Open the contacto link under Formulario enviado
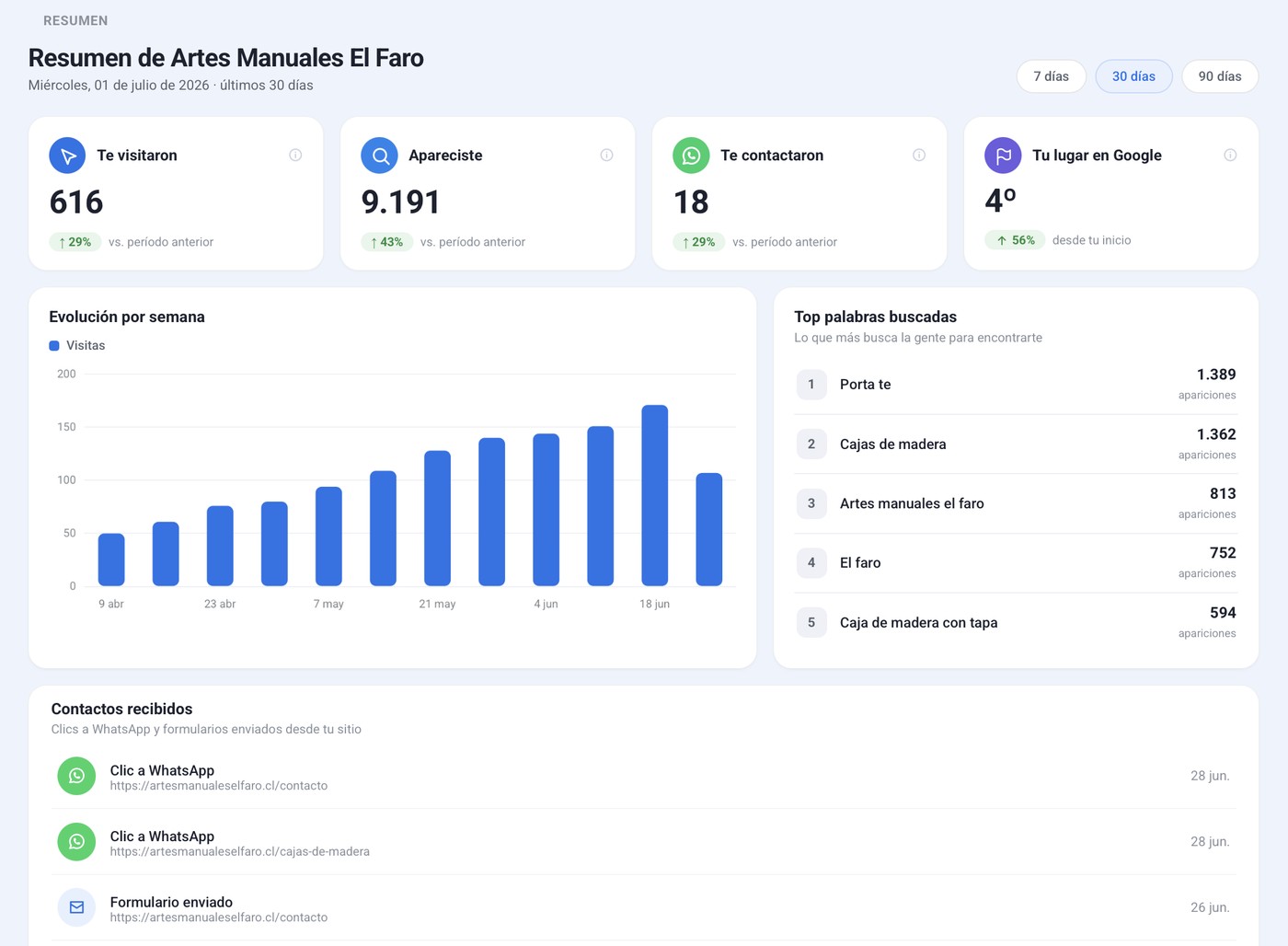1288x946 pixels. click(x=219, y=917)
